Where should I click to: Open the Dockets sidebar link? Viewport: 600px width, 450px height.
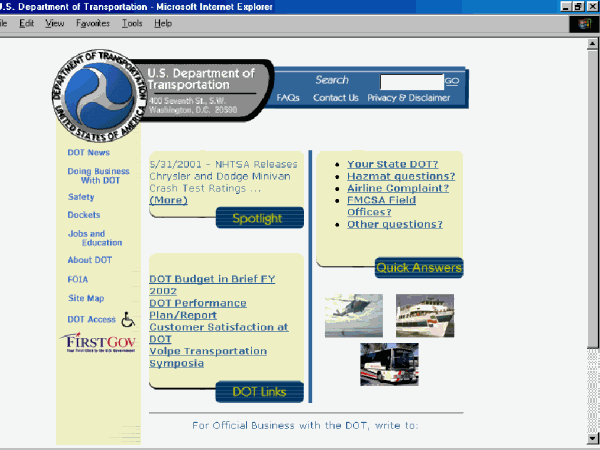(x=84, y=215)
